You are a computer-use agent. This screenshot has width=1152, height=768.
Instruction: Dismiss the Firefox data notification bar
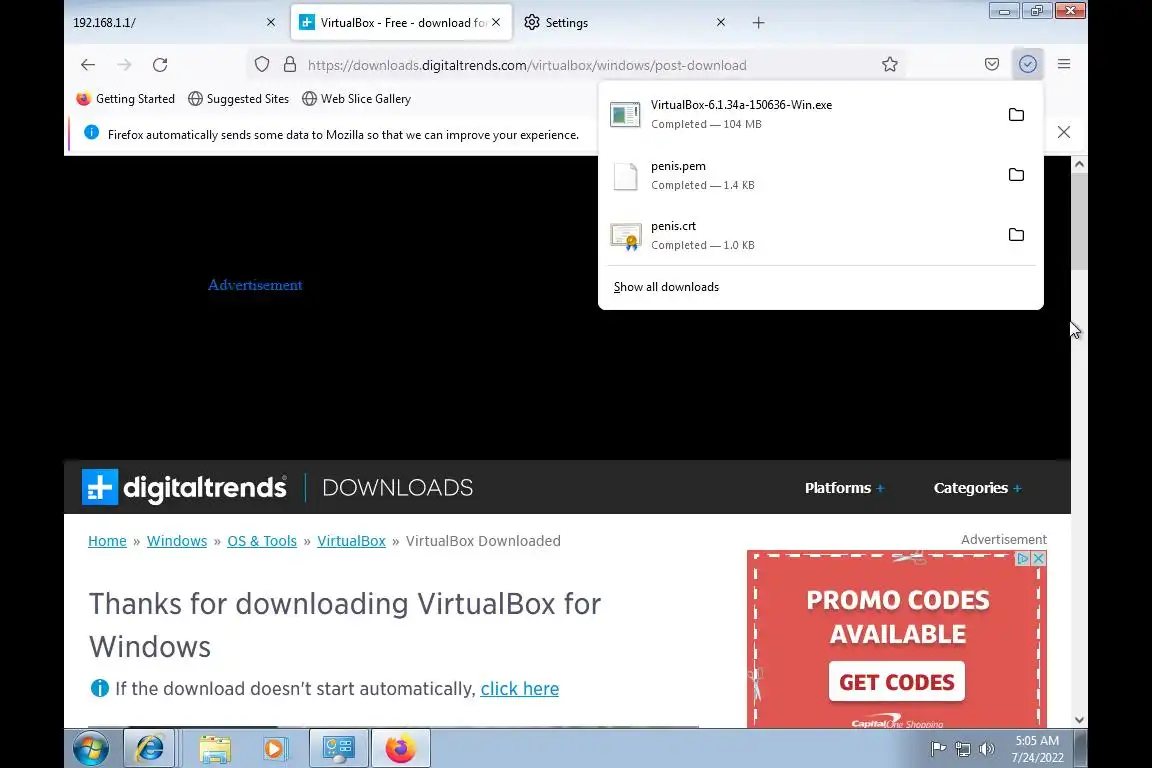click(1064, 132)
